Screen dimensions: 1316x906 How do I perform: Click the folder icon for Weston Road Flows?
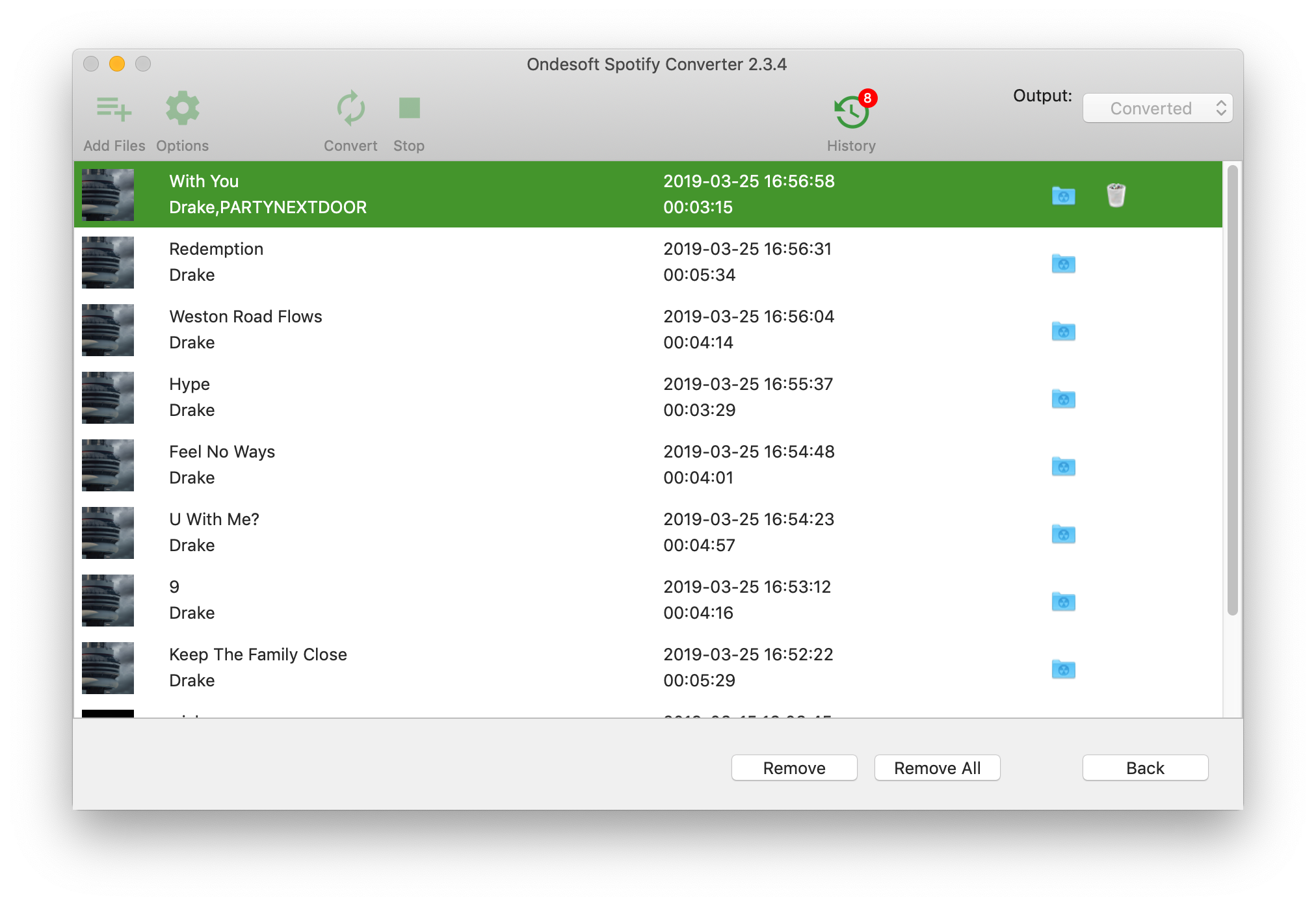1063,330
